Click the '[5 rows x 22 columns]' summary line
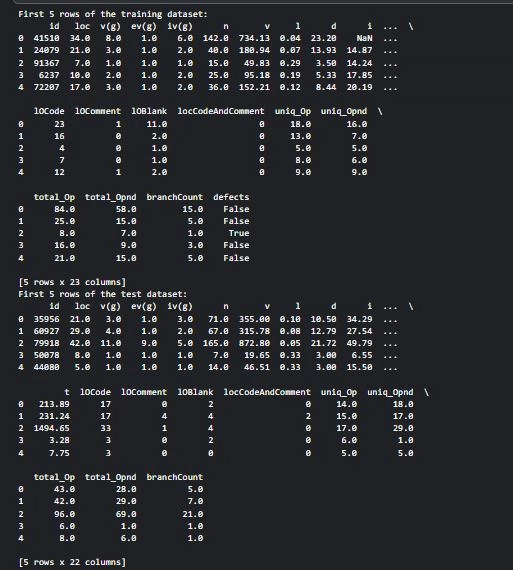513x570 pixels. pos(72,562)
